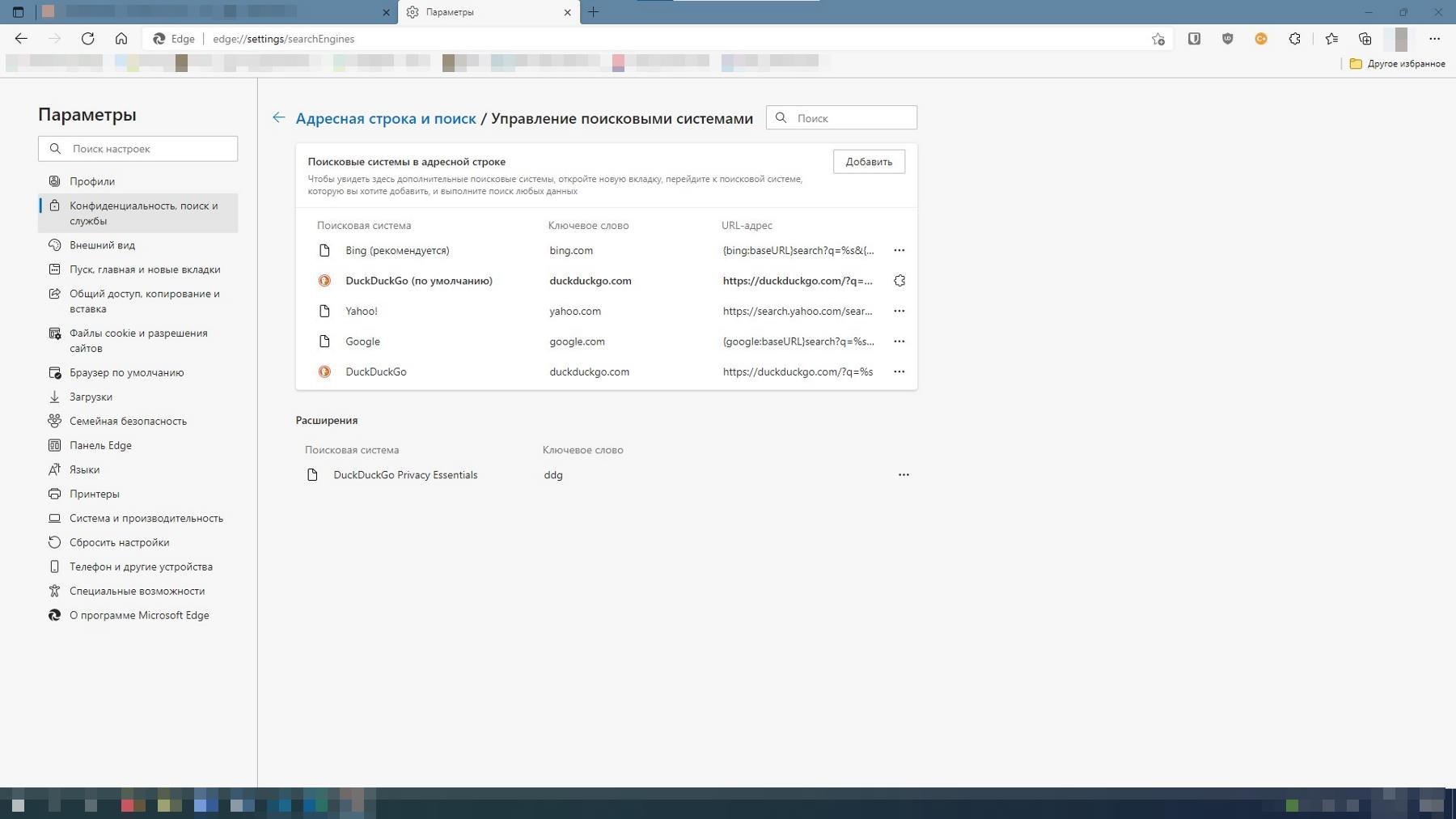Focus the Поиск field for search engines
The height and width of the screenshot is (819, 1456).
(x=841, y=118)
